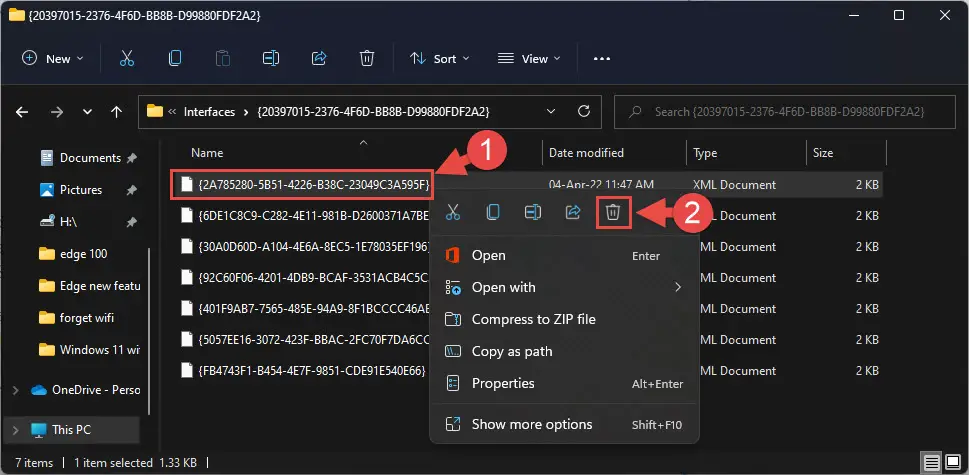Open the Open with submenu arrow
The width and height of the screenshot is (969, 475).
(678, 287)
